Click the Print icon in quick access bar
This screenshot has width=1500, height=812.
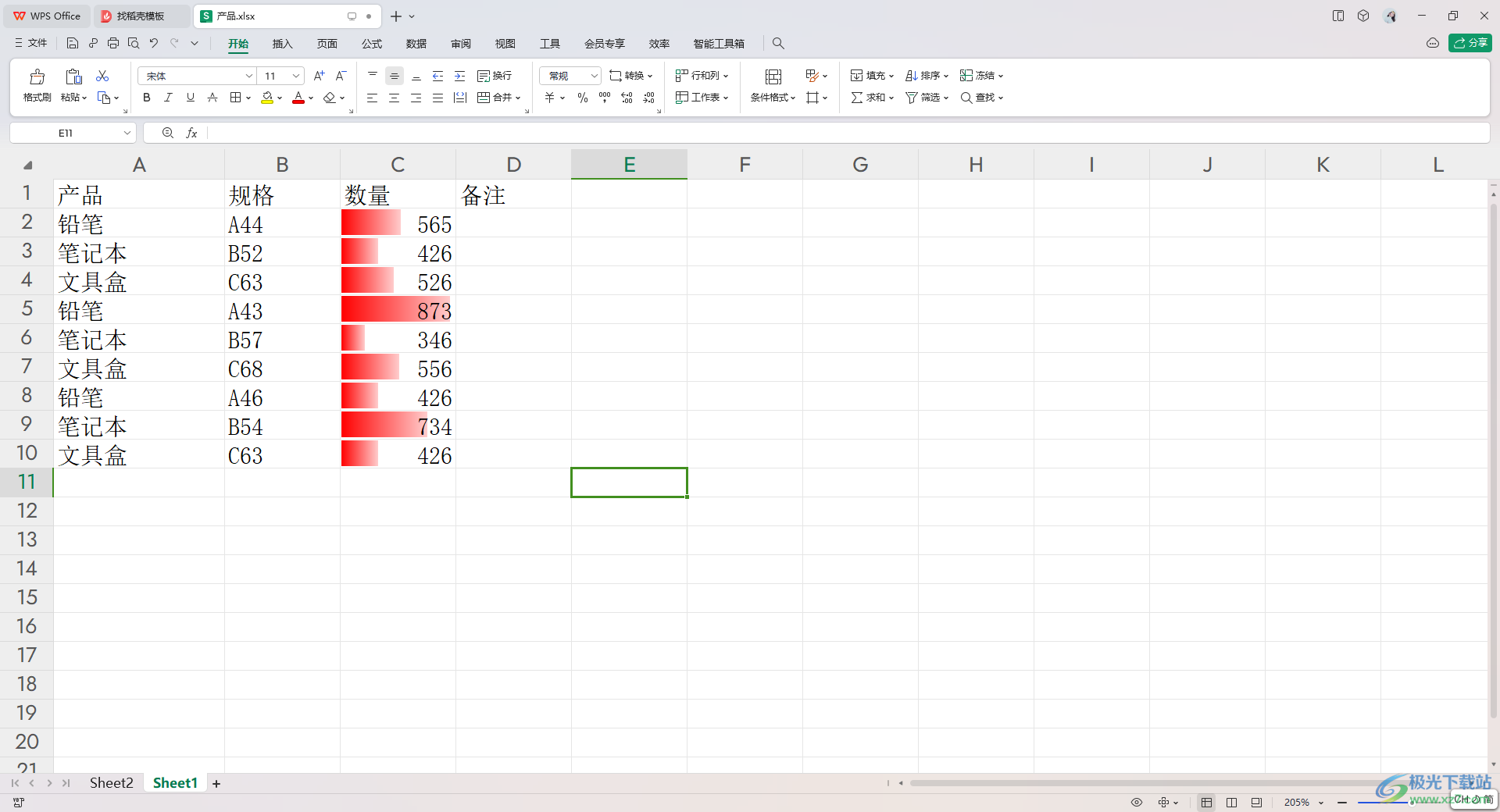pyautogui.click(x=113, y=43)
